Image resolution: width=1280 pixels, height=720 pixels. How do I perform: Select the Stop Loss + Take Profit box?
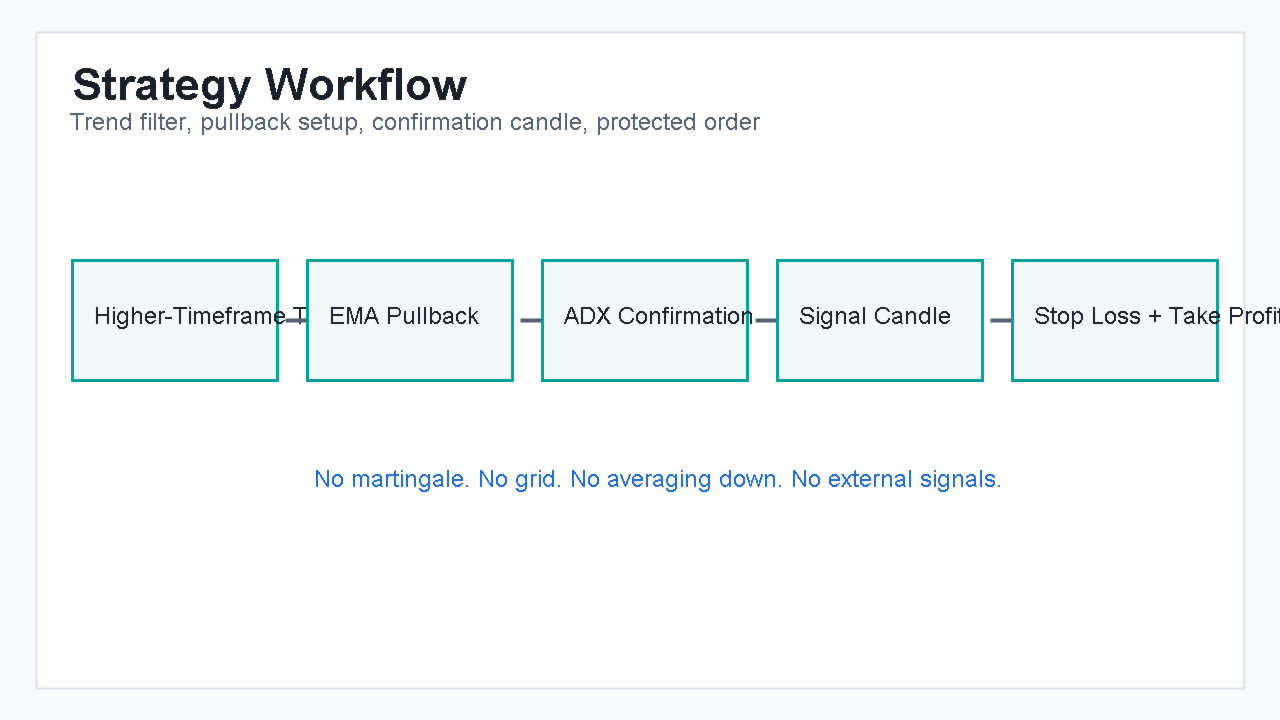[1115, 320]
